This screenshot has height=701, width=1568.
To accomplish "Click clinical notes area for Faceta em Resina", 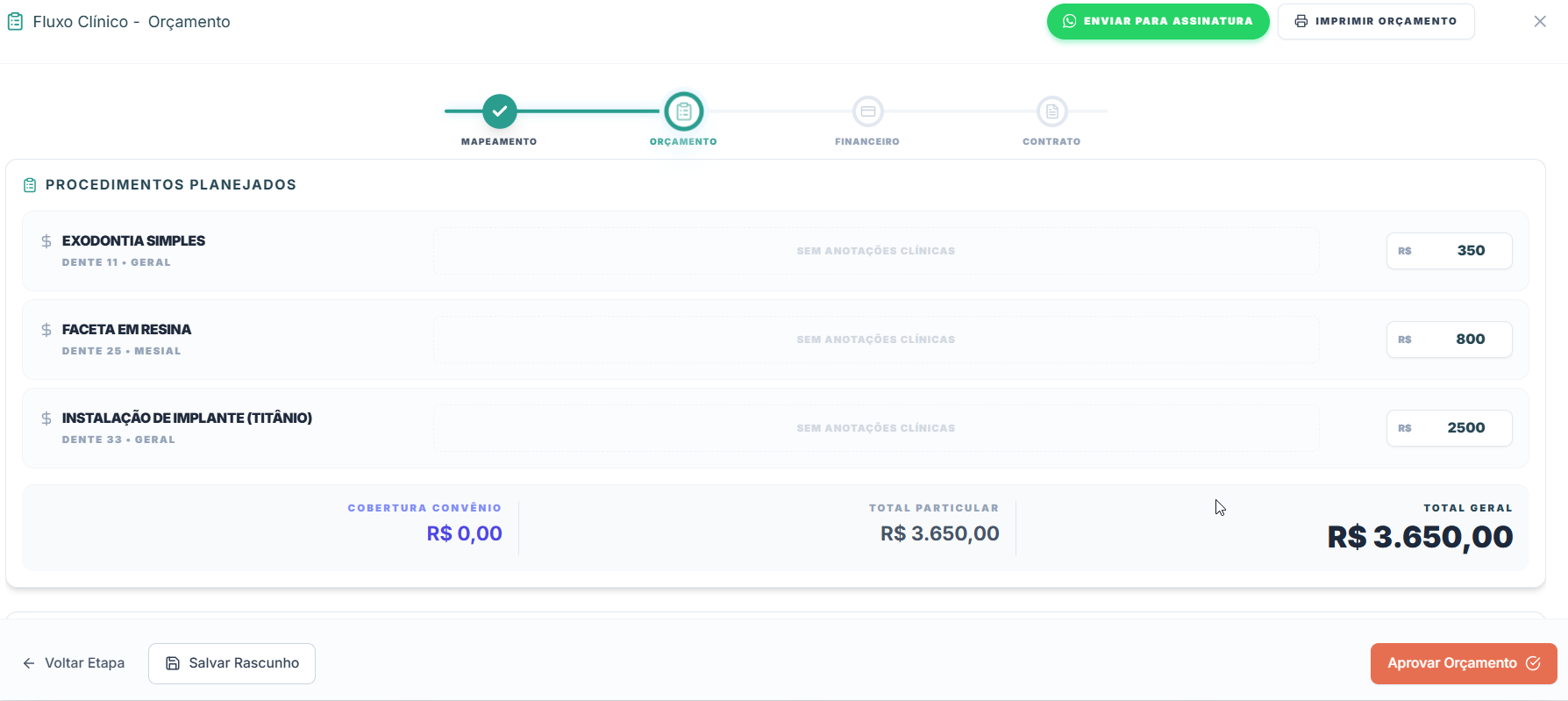I will (x=876, y=340).
